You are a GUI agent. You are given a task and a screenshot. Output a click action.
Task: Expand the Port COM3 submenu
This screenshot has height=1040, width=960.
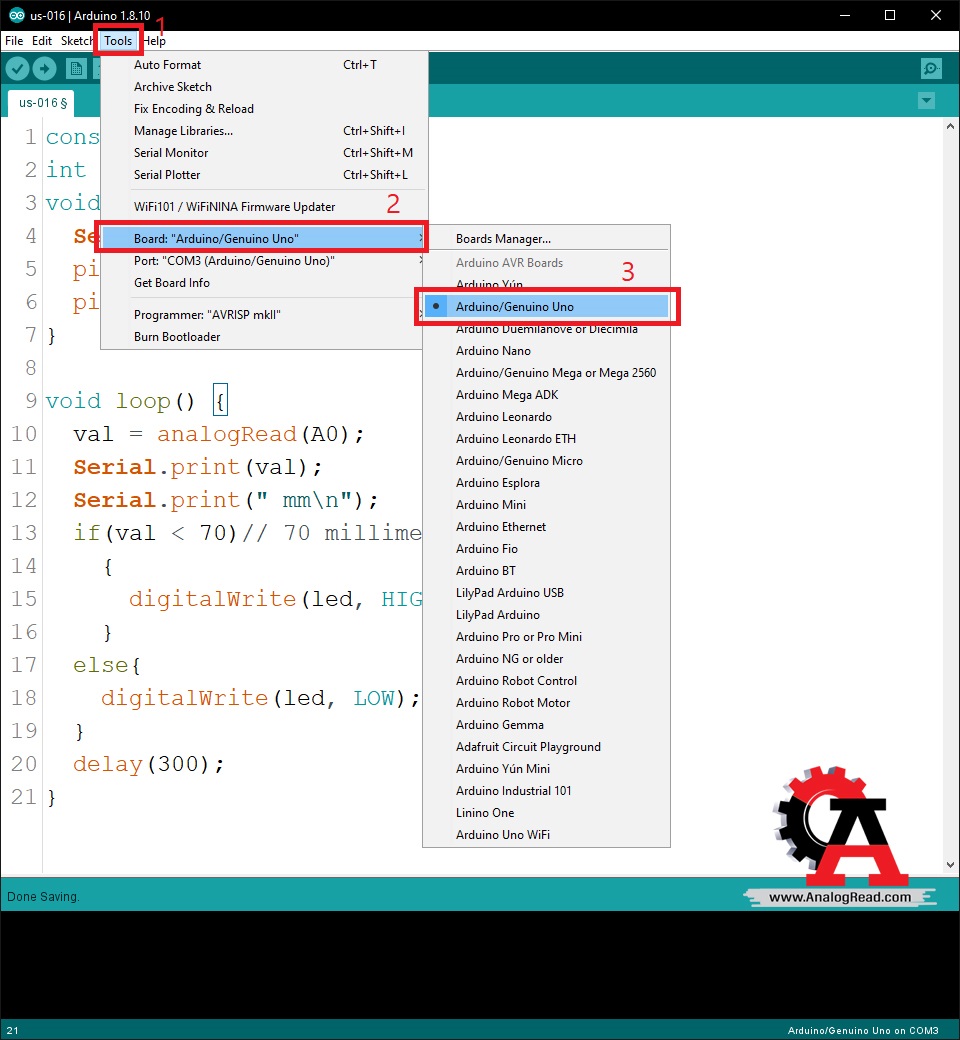tap(263, 261)
